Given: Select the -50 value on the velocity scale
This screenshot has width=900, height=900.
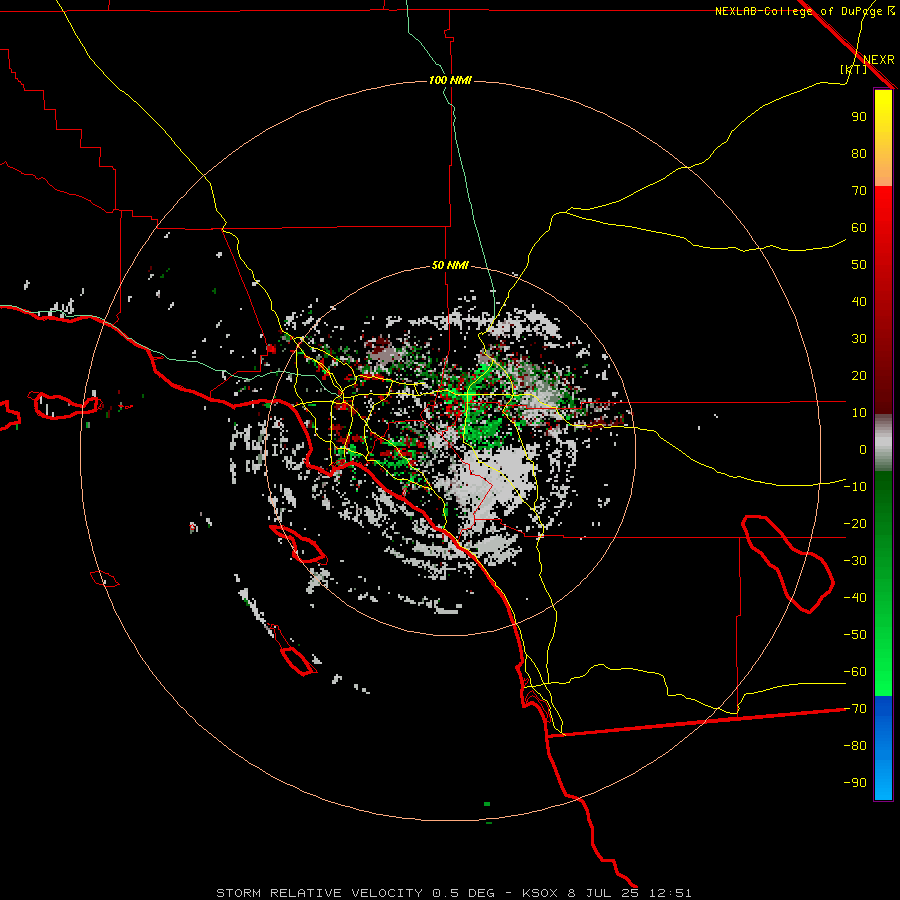Looking at the screenshot, I should (855, 635).
